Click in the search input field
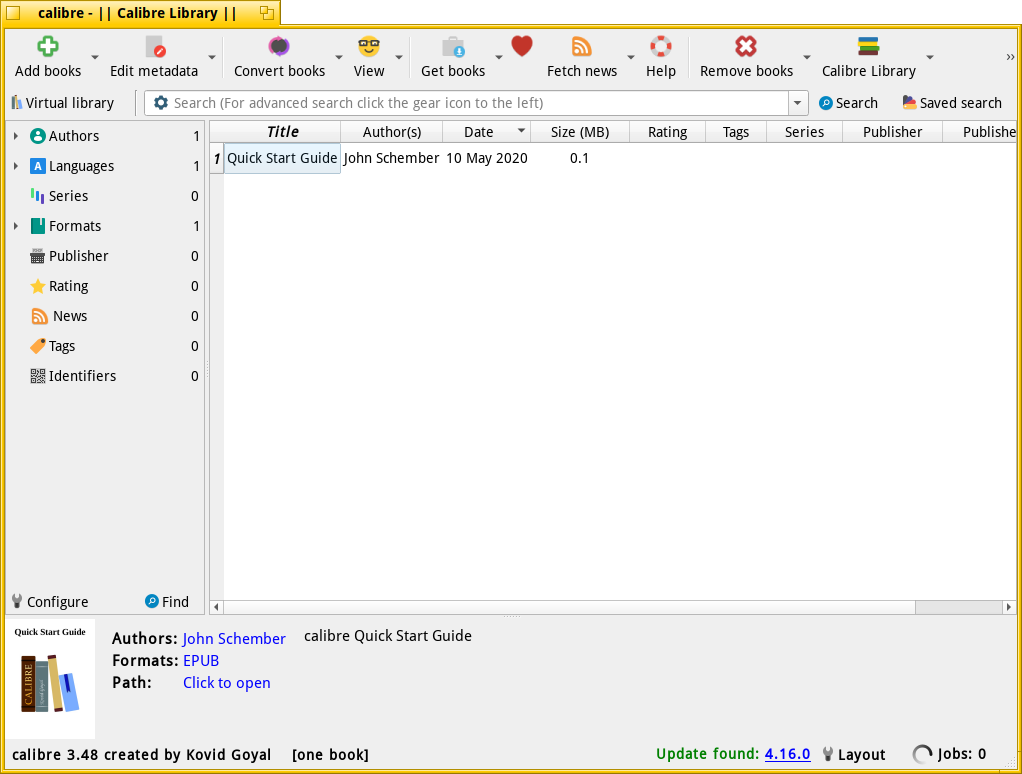 [479, 103]
